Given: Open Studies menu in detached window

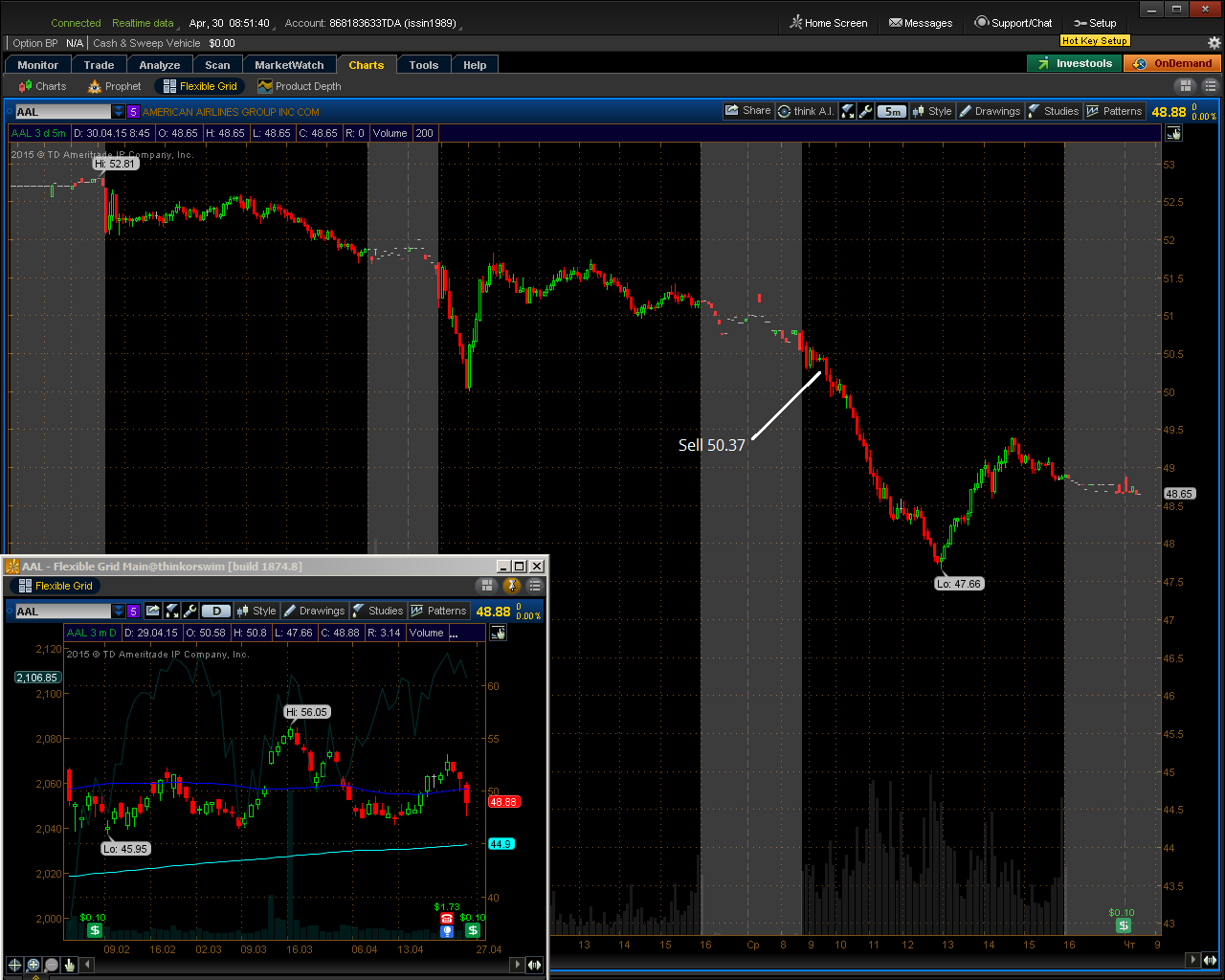Looking at the screenshot, I should (377, 611).
